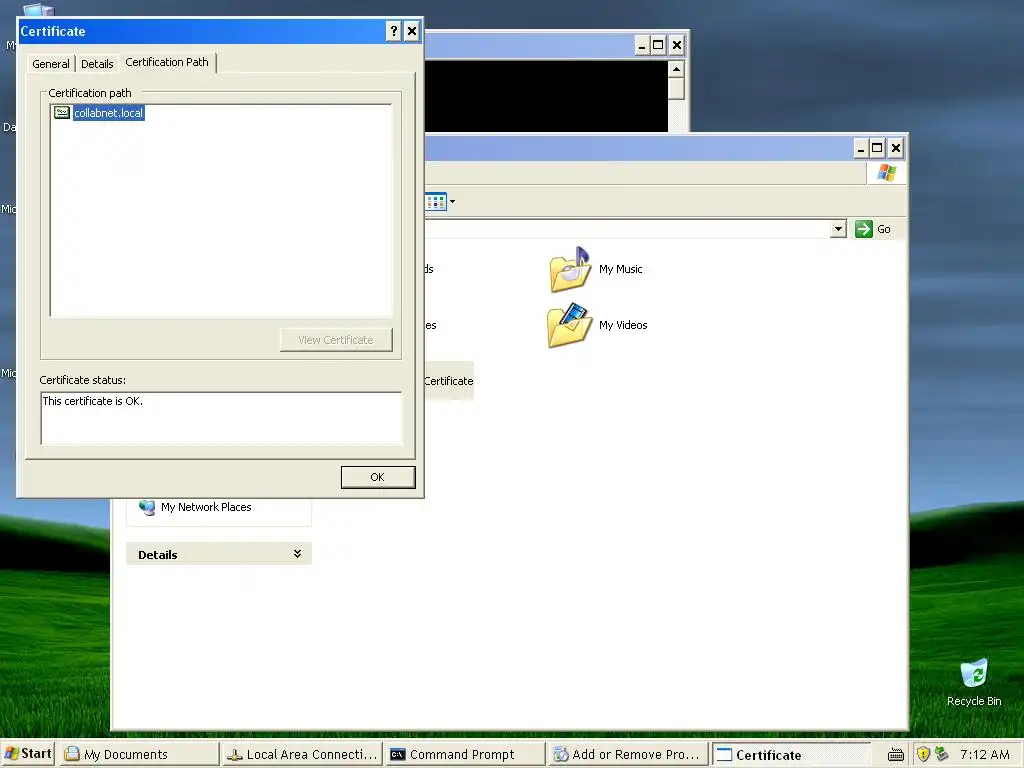The width and height of the screenshot is (1024, 768).
Task: Switch to Add or Remove Programs taskbar button
Action: click(627, 754)
